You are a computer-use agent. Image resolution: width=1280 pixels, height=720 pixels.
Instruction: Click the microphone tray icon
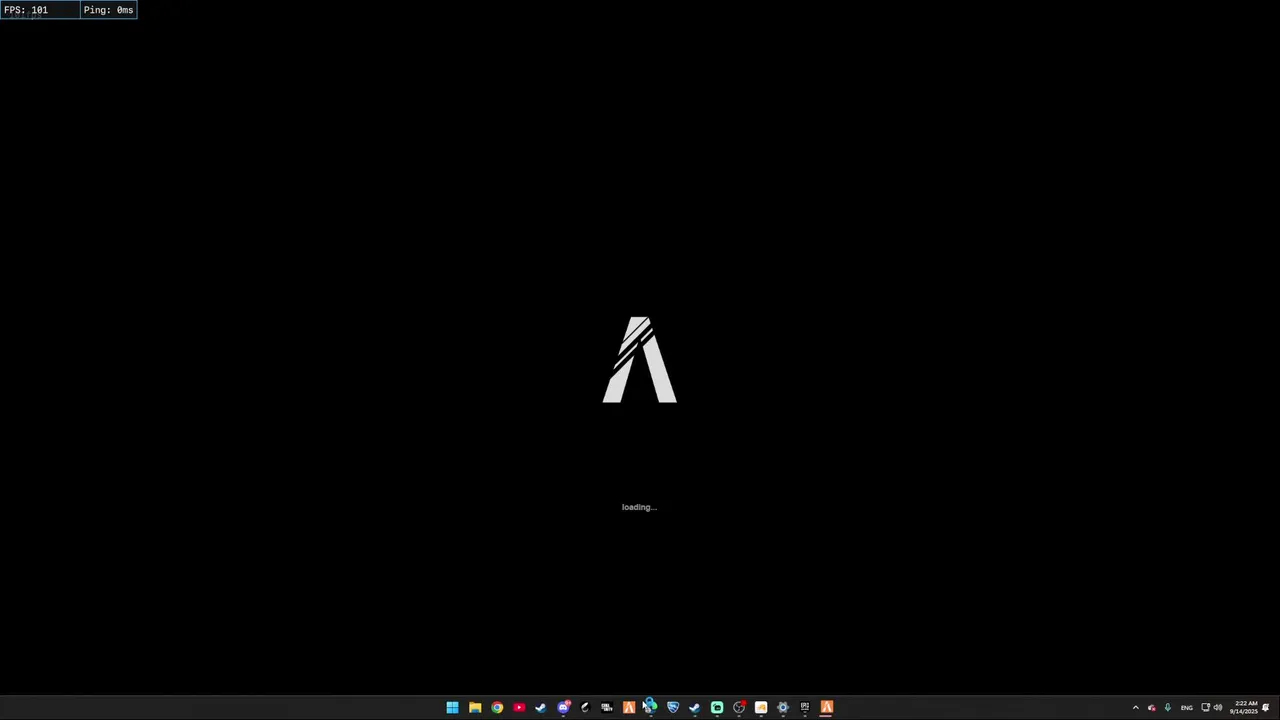[x=1167, y=708]
